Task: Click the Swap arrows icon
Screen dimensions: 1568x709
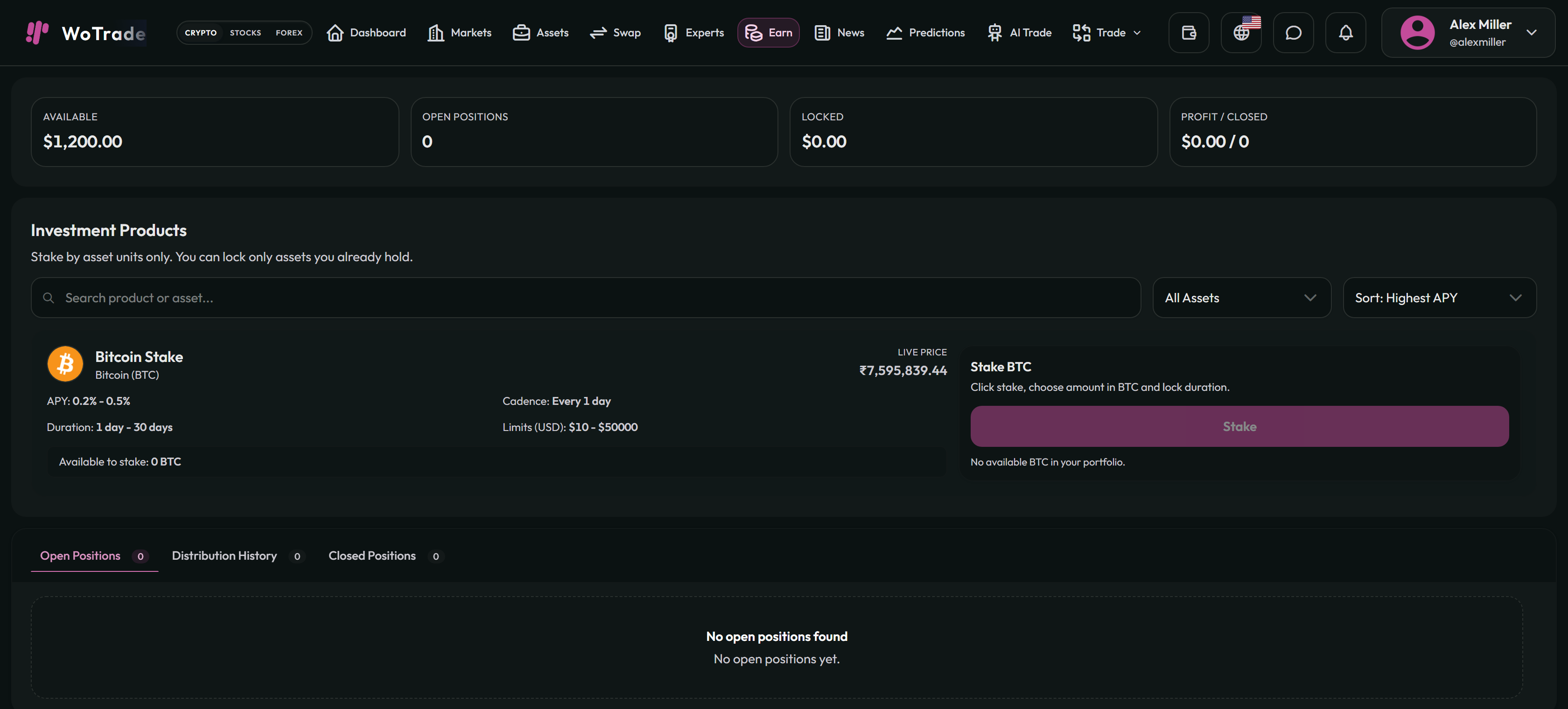Action: (598, 33)
